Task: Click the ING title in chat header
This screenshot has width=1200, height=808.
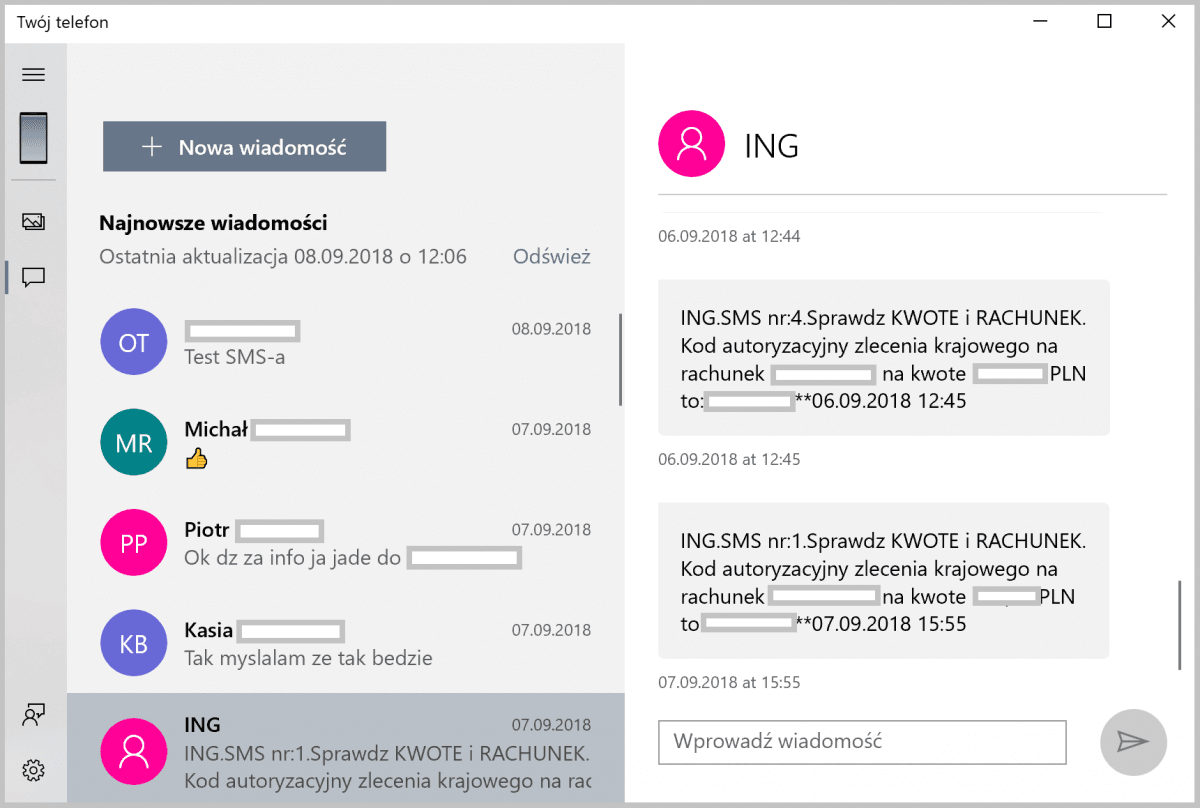Action: [x=772, y=146]
